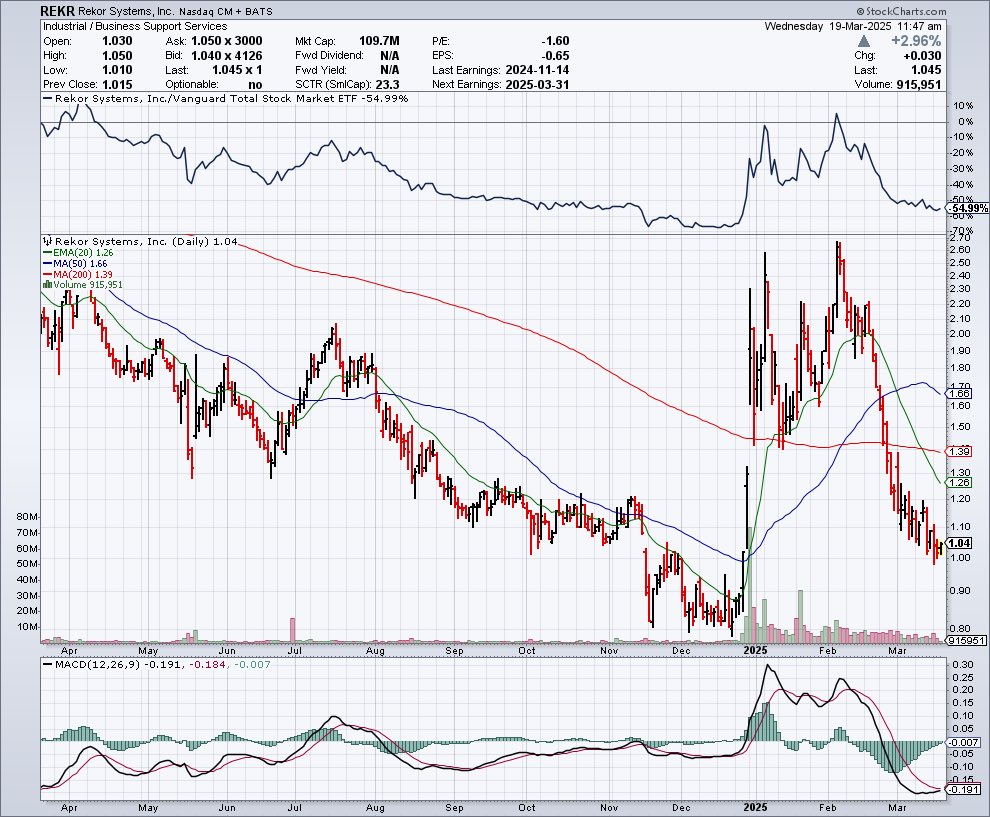Click the ©StockCharts.com credit
Image resolution: width=990 pixels, height=817 pixels.
[x=902, y=11]
